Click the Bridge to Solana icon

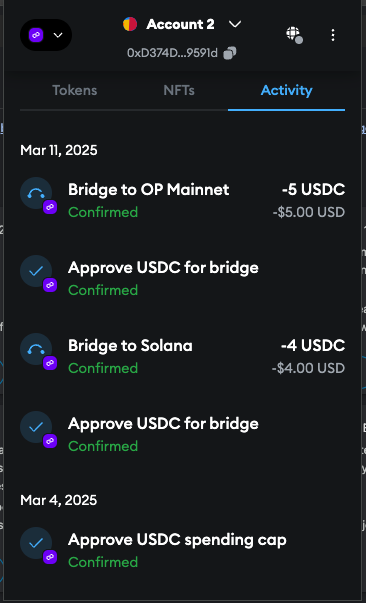pyautogui.click(x=36, y=349)
